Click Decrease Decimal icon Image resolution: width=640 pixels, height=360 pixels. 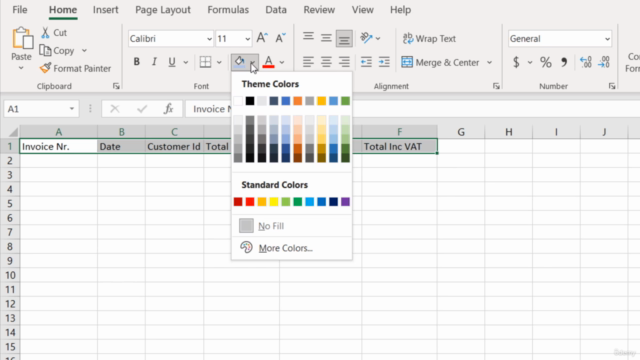tap(604, 62)
